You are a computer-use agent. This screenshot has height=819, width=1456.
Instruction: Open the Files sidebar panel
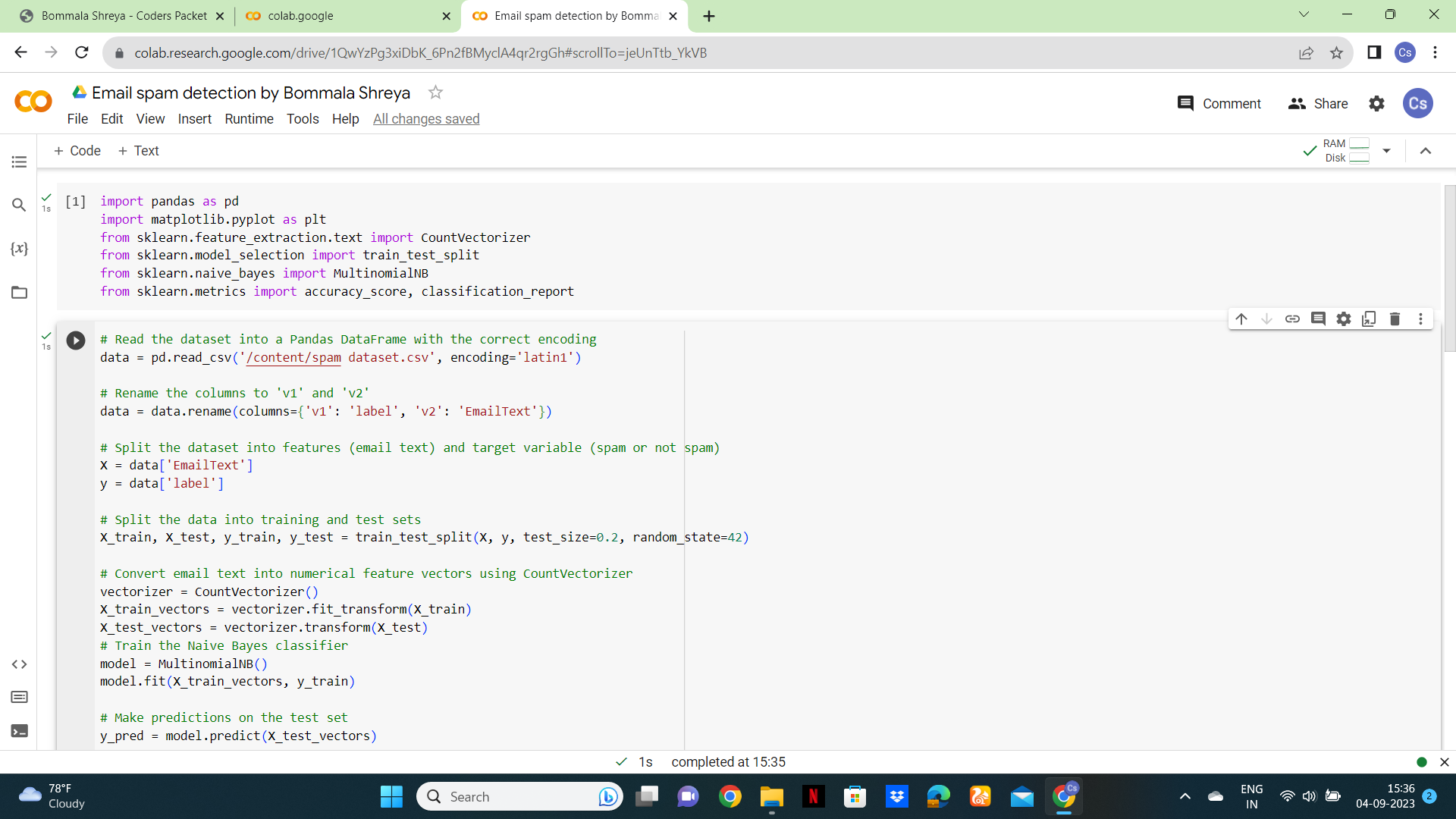(x=19, y=293)
